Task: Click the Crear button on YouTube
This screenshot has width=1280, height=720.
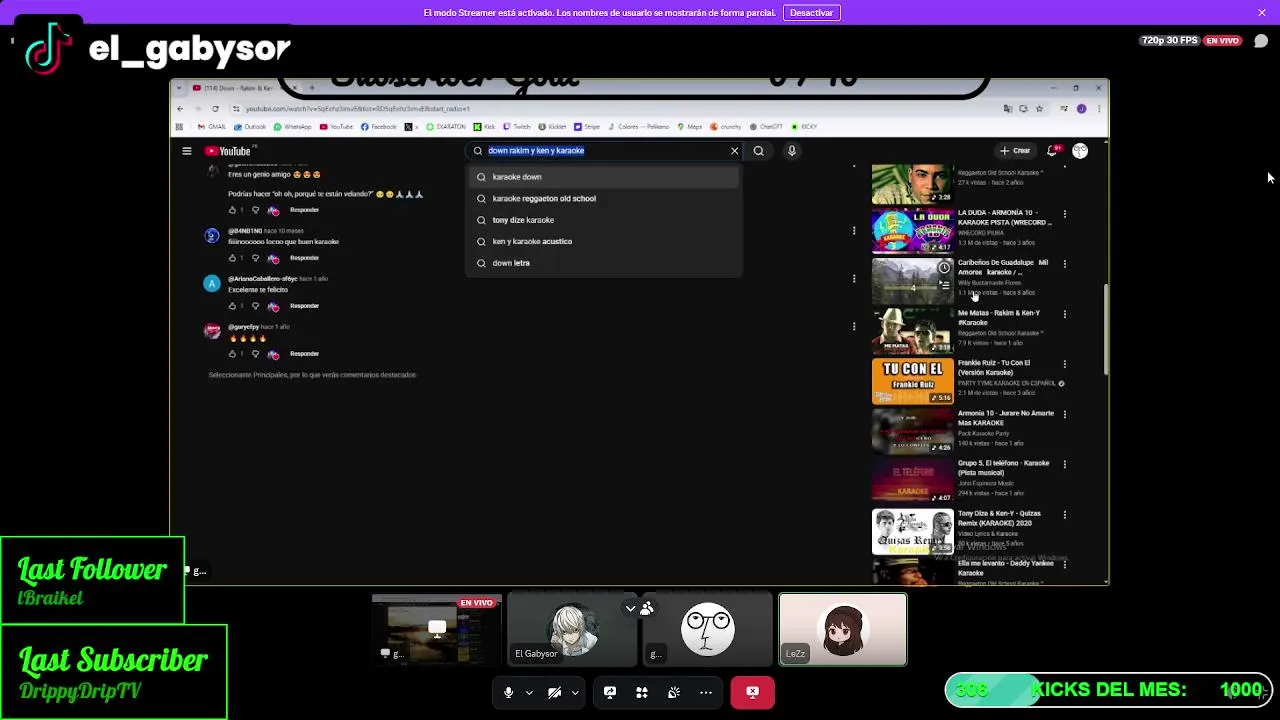Action: [x=1015, y=151]
